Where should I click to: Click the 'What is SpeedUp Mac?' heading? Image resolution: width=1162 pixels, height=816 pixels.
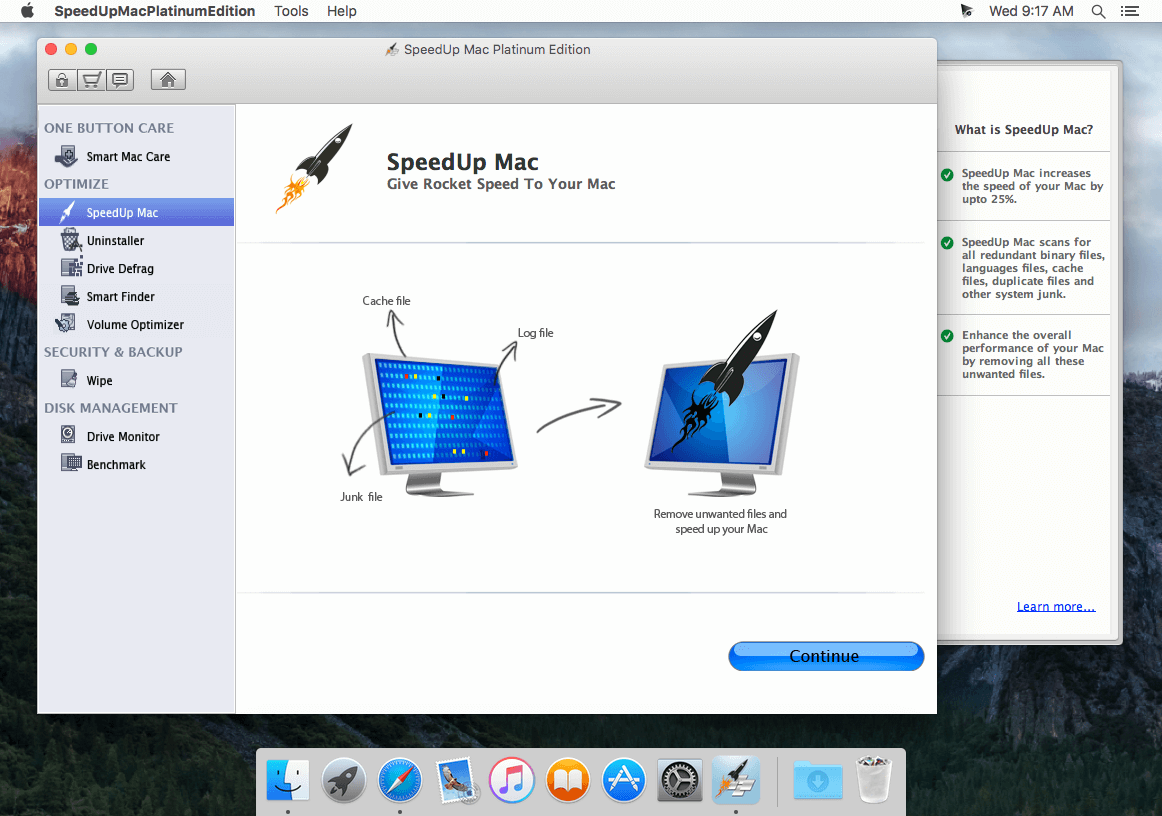click(x=1023, y=130)
